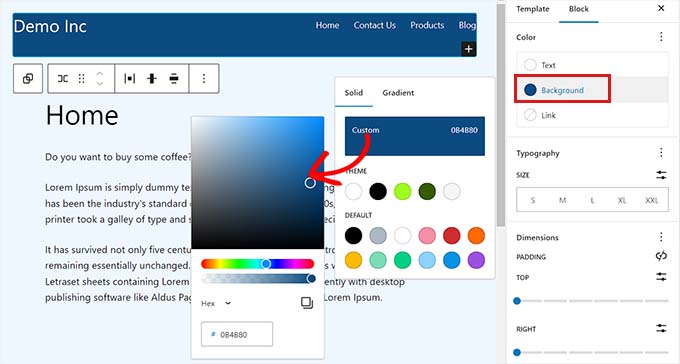This screenshot has height=364, width=680.
Task: Open Color panel options menu
Action: point(661,37)
